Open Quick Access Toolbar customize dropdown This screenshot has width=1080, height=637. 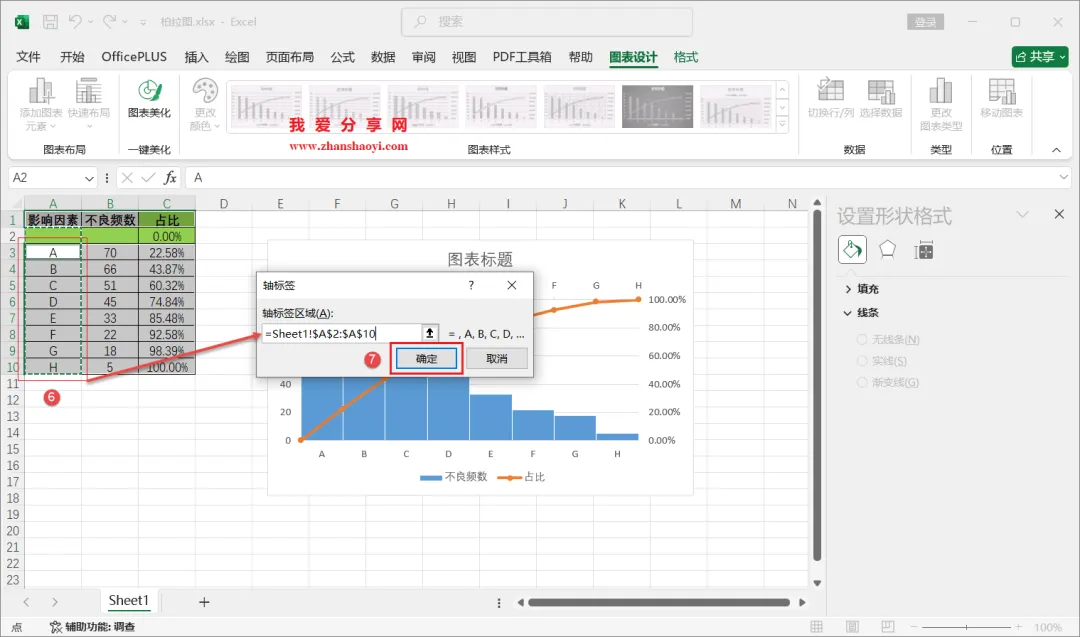tap(143, 23)
